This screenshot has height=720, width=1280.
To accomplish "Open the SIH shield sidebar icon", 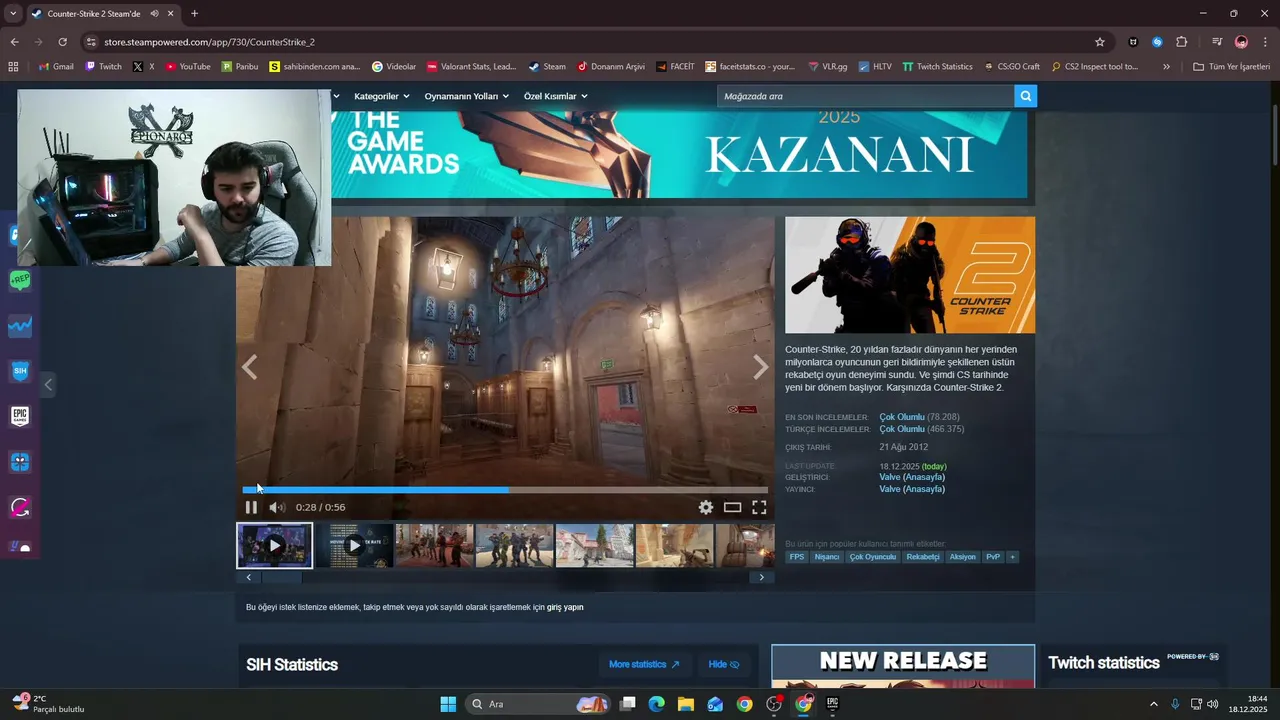I will [x=20, y=371].
